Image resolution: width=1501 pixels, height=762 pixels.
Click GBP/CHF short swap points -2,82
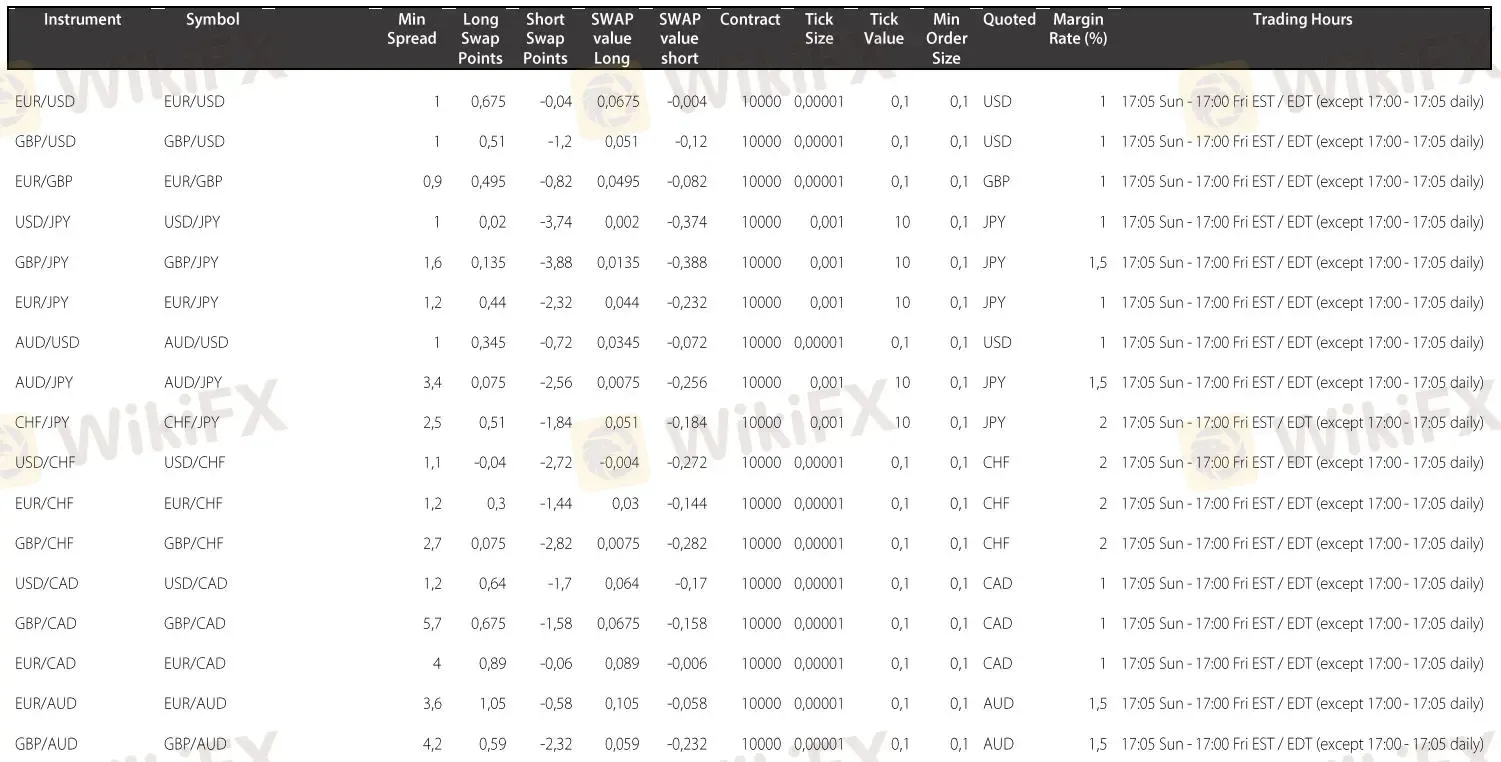556,543
